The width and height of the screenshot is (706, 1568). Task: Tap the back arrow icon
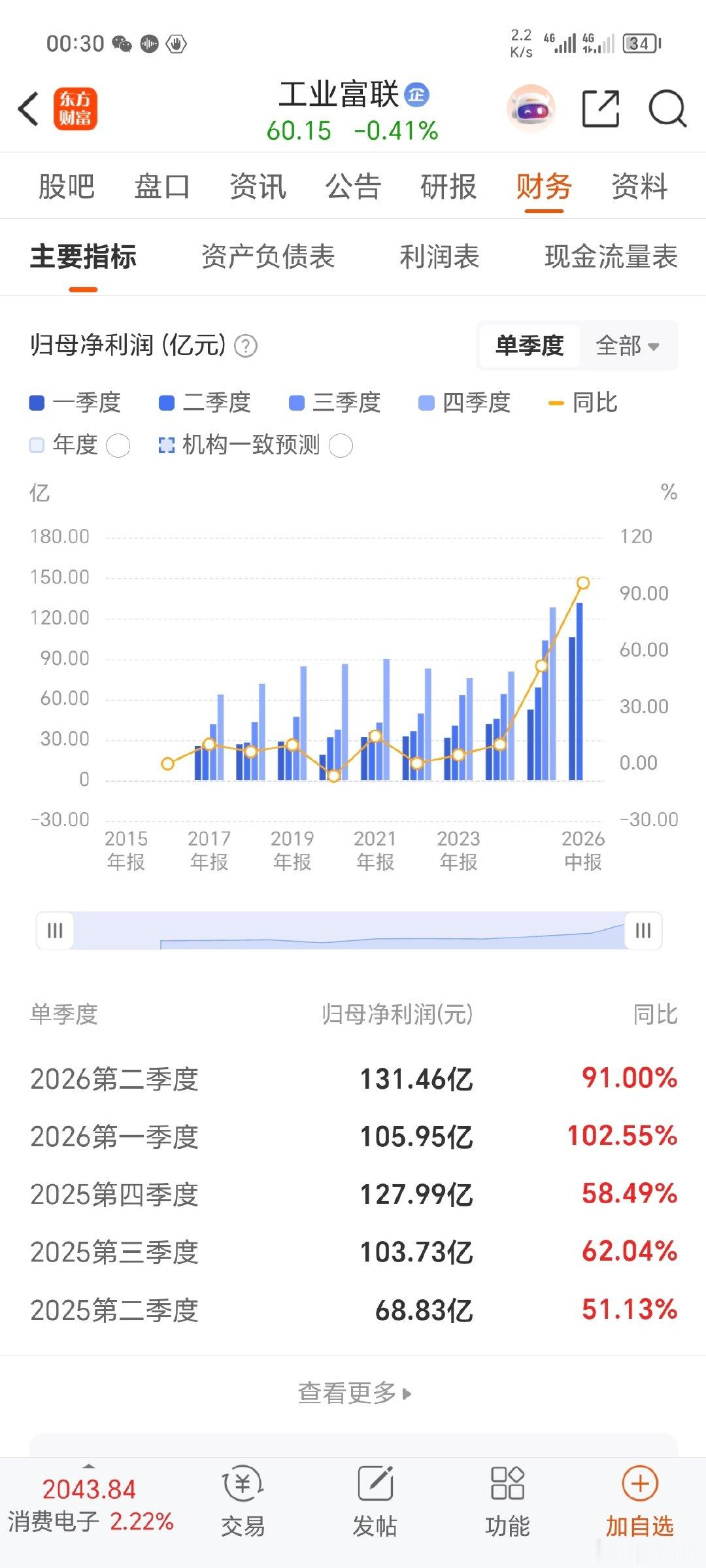click(28, 109)
